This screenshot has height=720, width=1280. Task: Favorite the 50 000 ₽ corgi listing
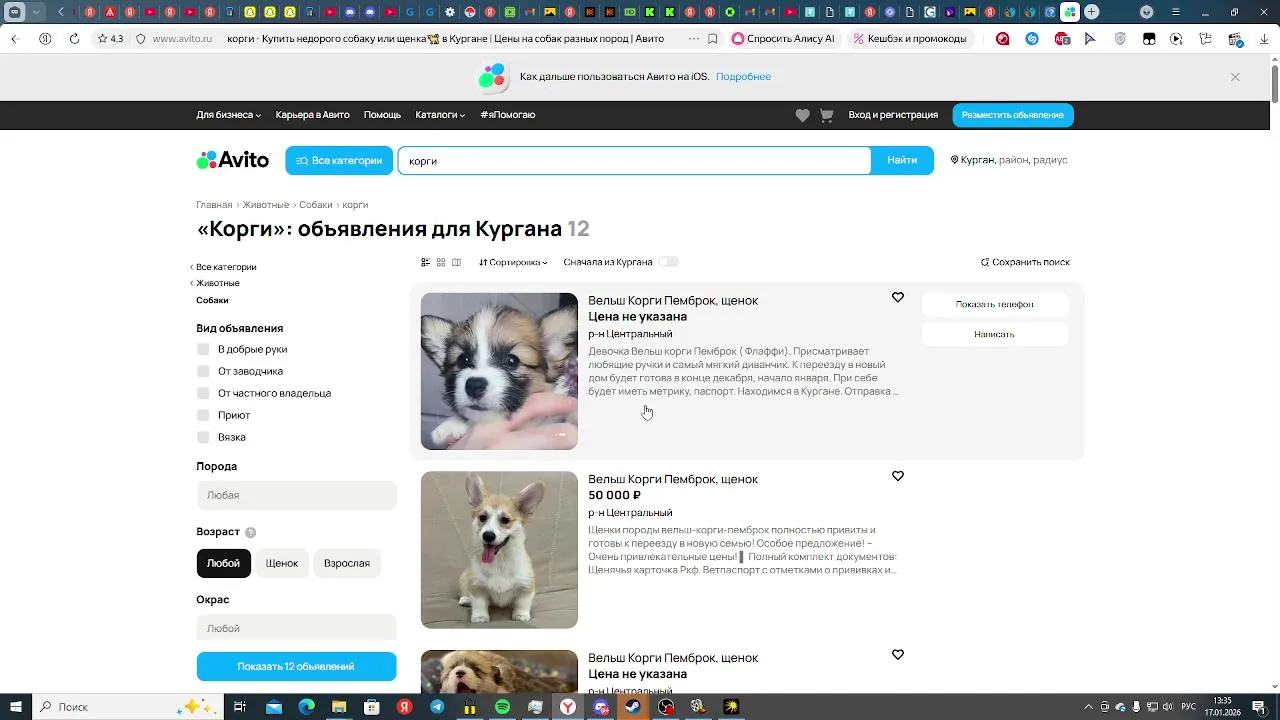pos(898,476)
